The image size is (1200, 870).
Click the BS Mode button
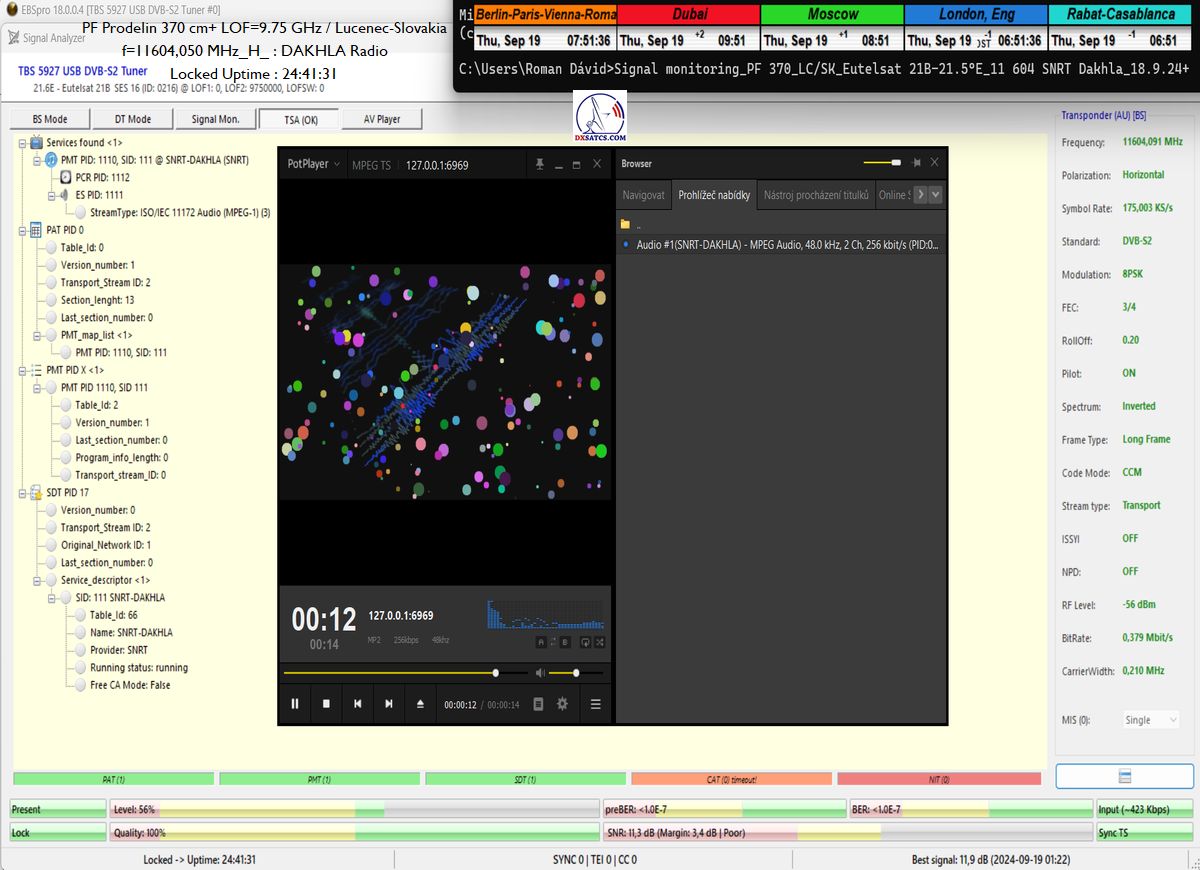[50, 119]
